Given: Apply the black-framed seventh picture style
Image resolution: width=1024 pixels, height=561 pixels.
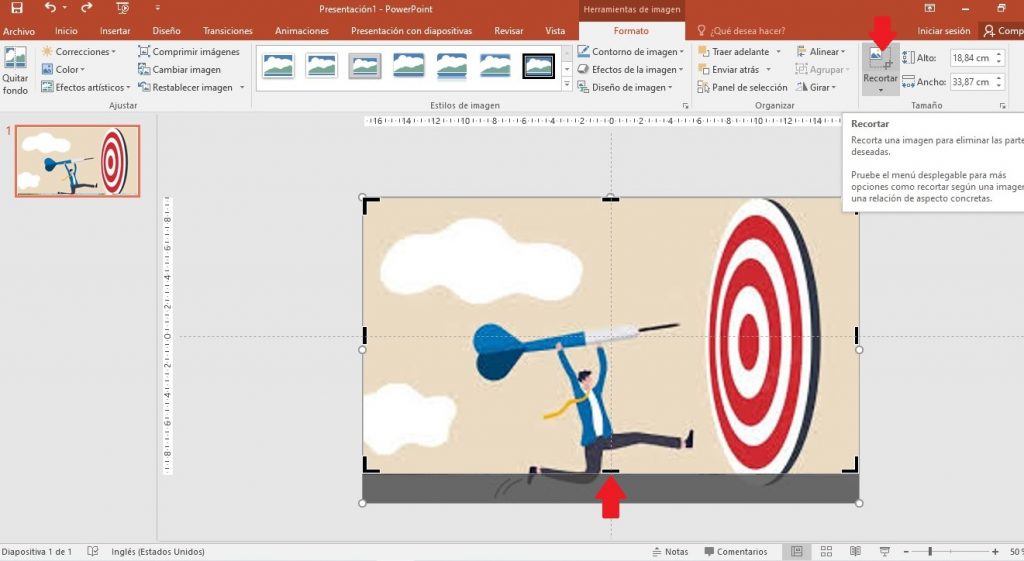Looking at the screenshot, I should tap(539, 66).
